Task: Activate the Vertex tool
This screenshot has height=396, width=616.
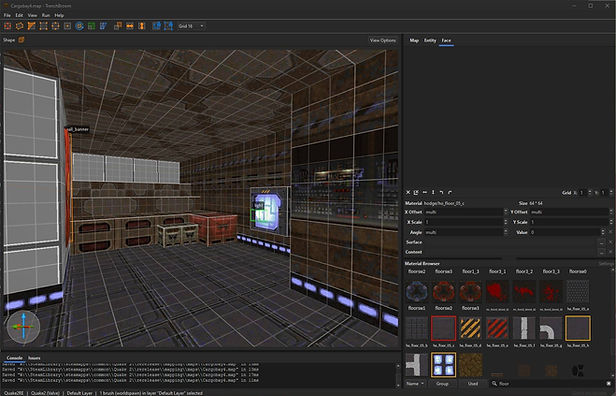Action: point(44,26)
